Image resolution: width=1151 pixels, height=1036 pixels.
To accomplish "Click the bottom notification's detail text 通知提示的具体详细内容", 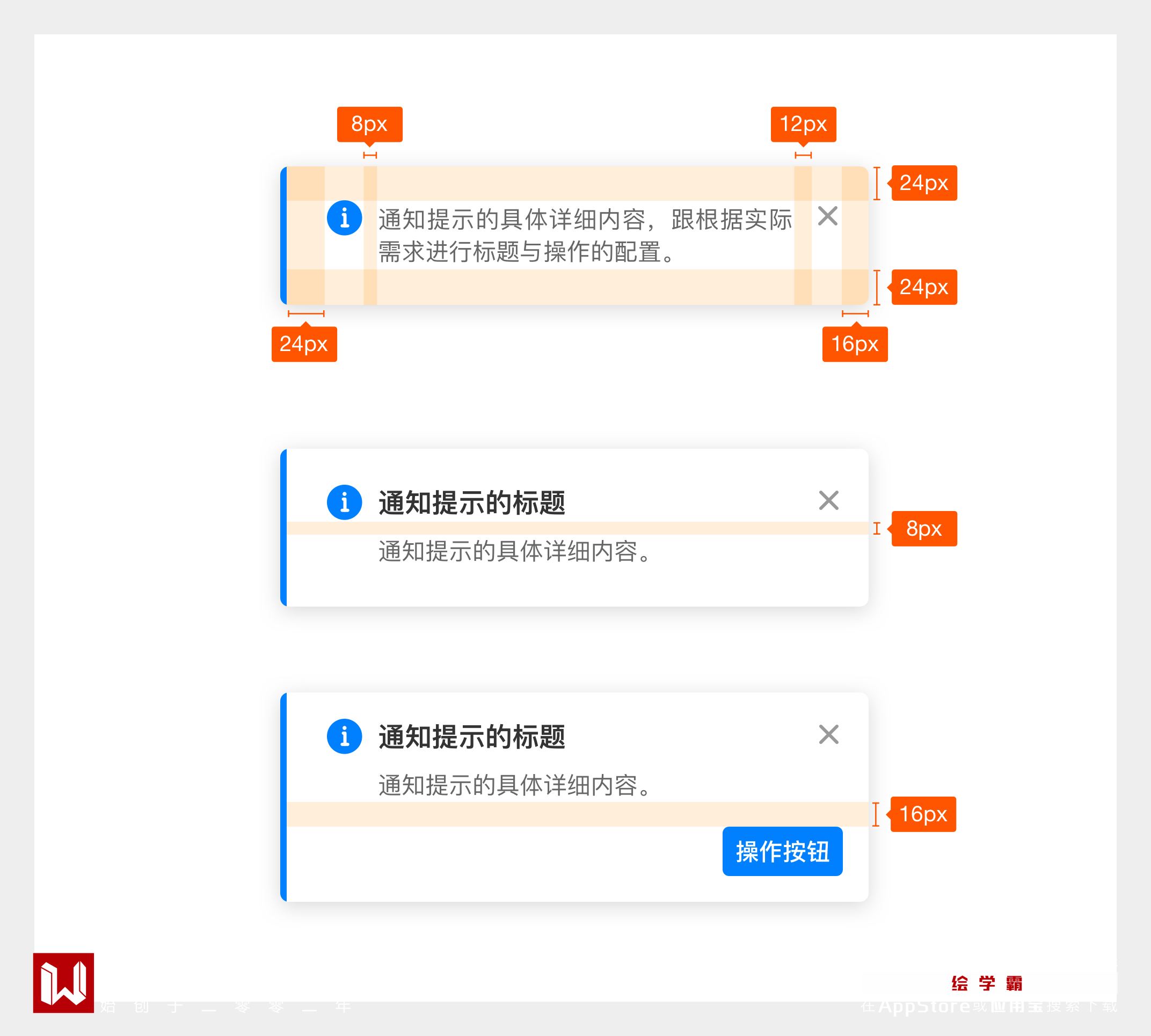I will [514, 785].
